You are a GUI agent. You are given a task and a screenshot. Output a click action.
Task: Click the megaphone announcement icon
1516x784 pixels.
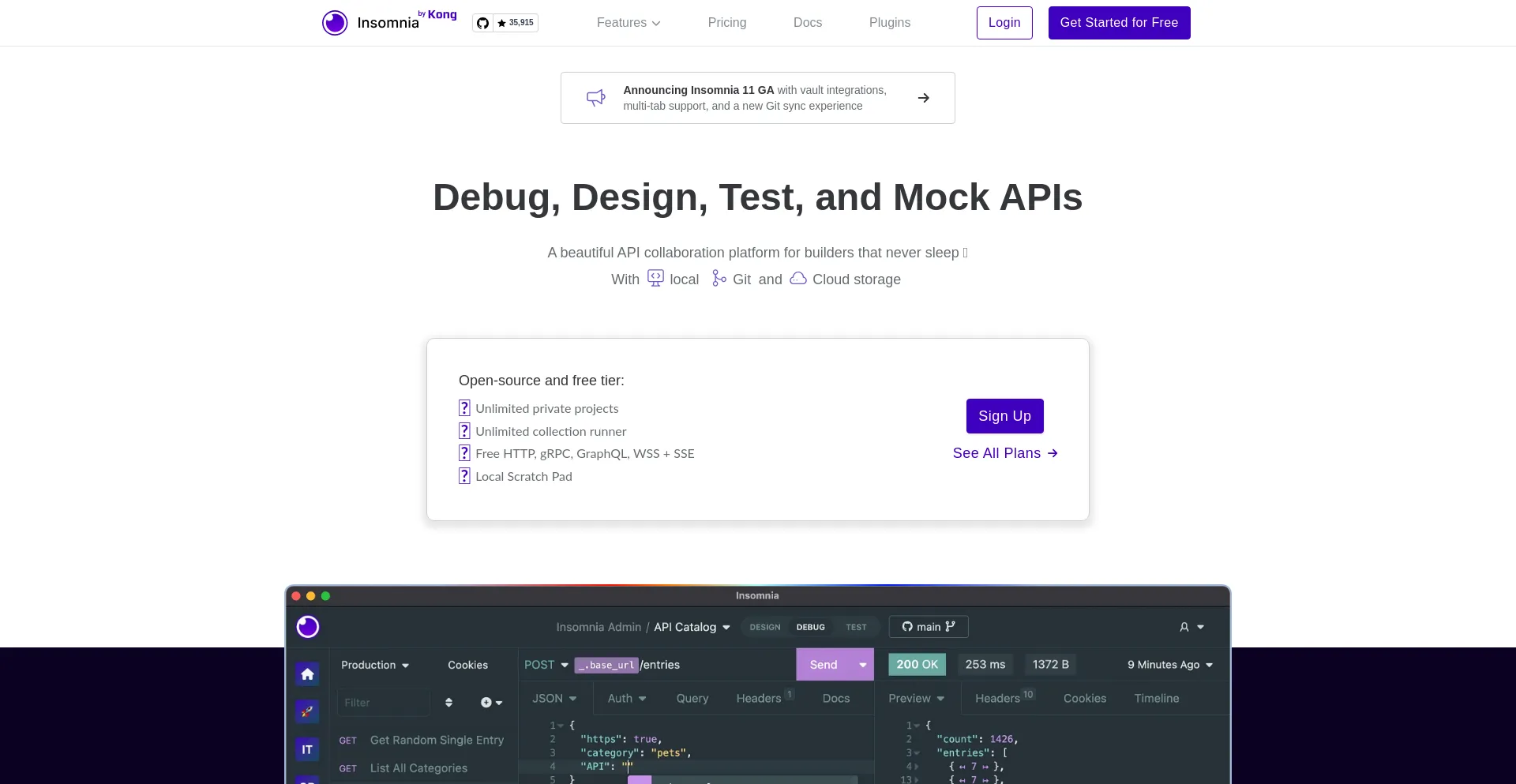pyautogui.click(x=596, y=98)
